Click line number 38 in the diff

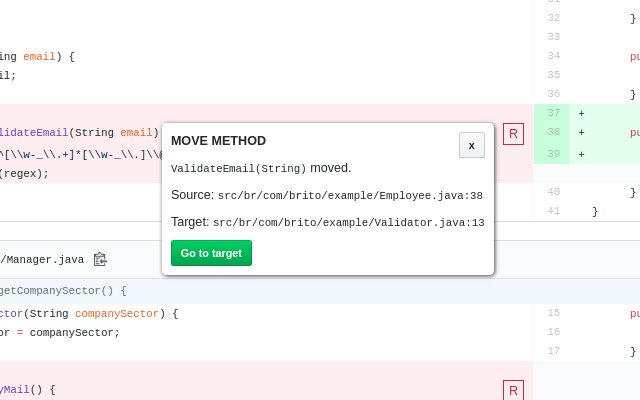(553, 132)
